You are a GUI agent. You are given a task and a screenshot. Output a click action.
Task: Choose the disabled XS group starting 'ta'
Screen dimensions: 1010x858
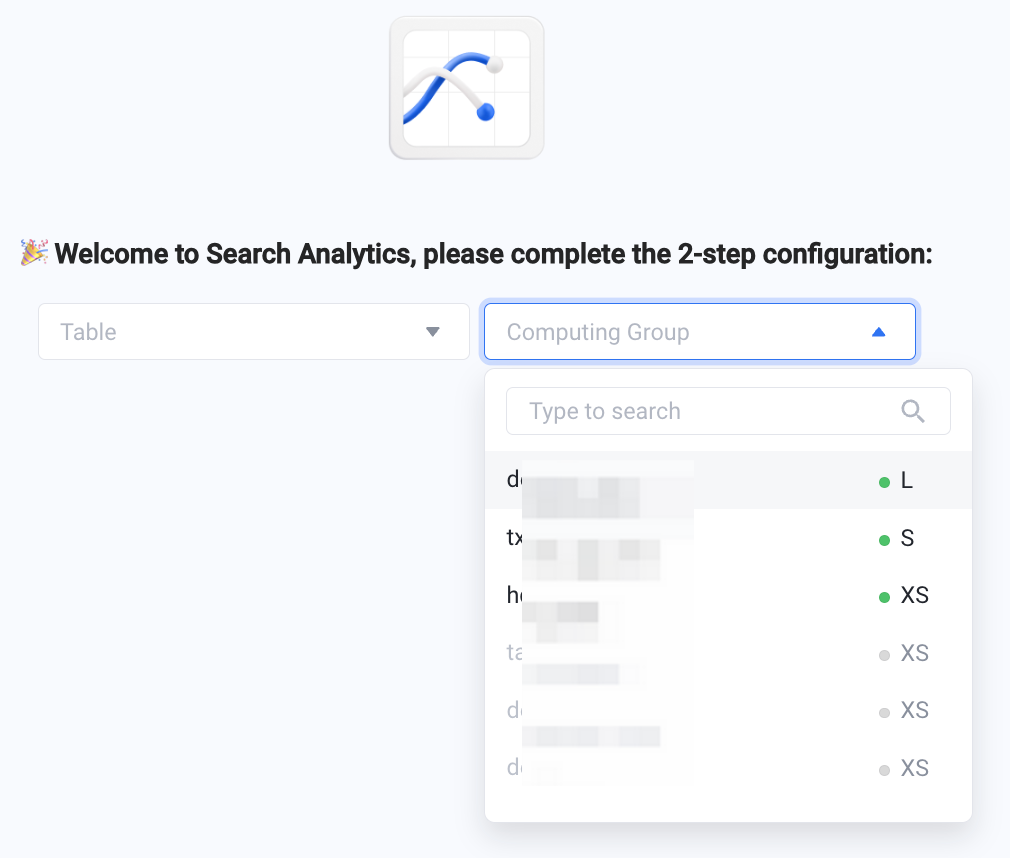tap(728, 653)
